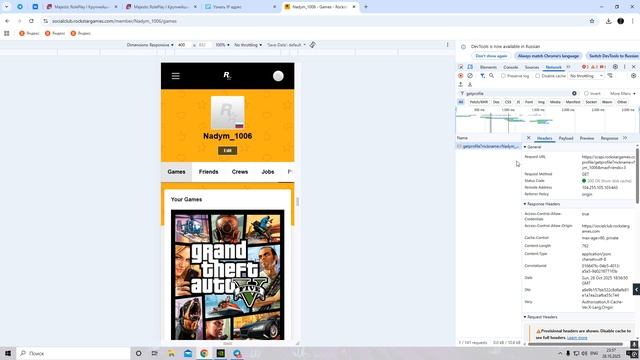
Task: Open network search with the magnifier icon
Action: click(x=491, y=76)
